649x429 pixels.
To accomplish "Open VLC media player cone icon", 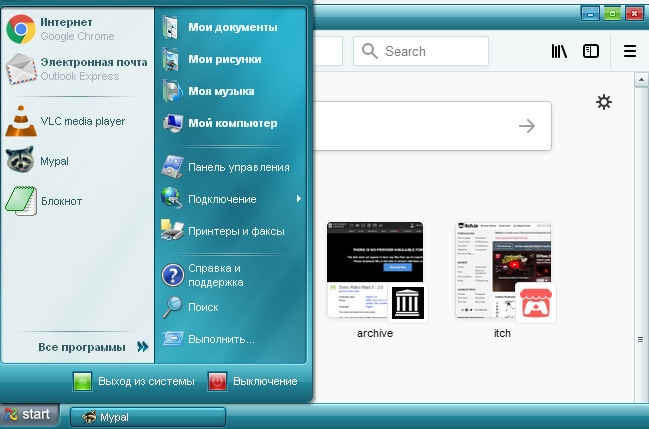I will pos(21,121).
